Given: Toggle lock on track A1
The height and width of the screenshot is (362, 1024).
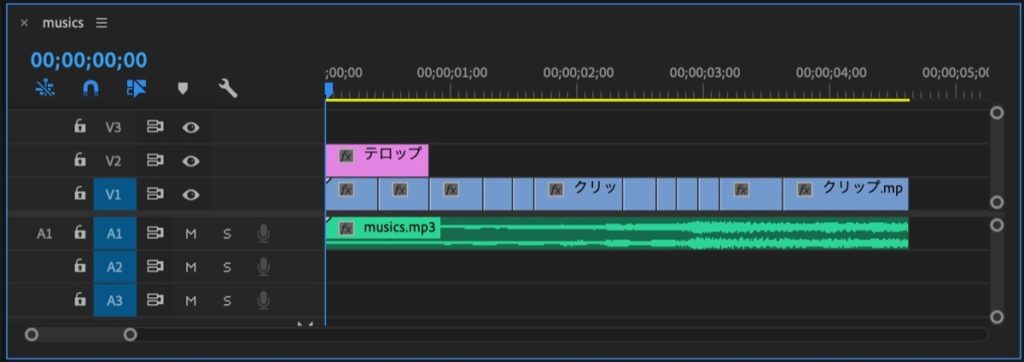Looking at the screenshot, I should [x=80, y=233].
